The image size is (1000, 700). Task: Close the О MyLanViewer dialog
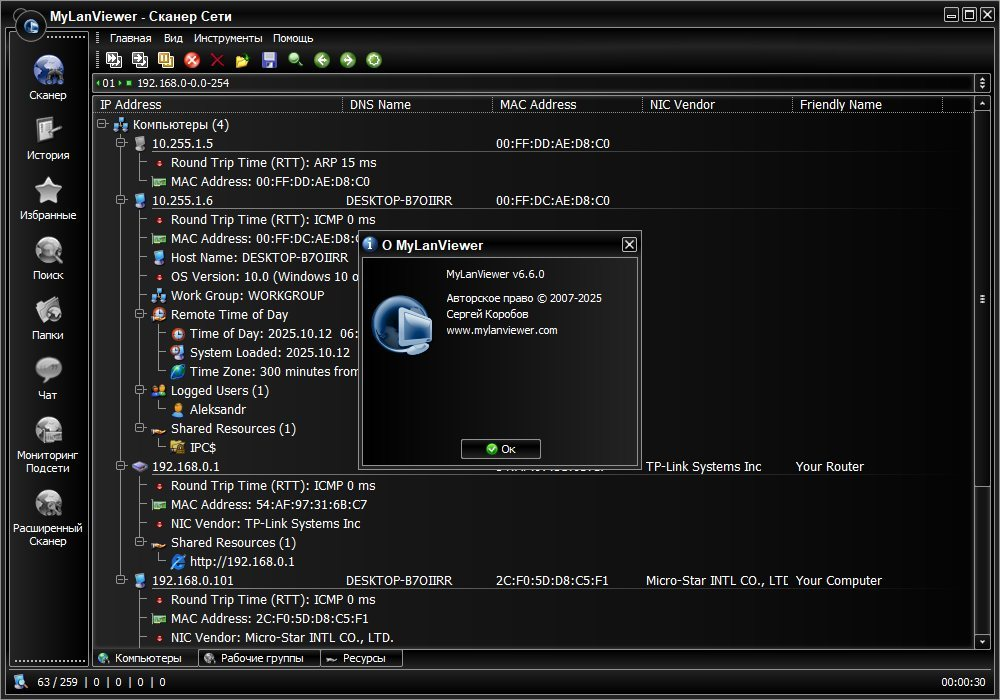629,245
